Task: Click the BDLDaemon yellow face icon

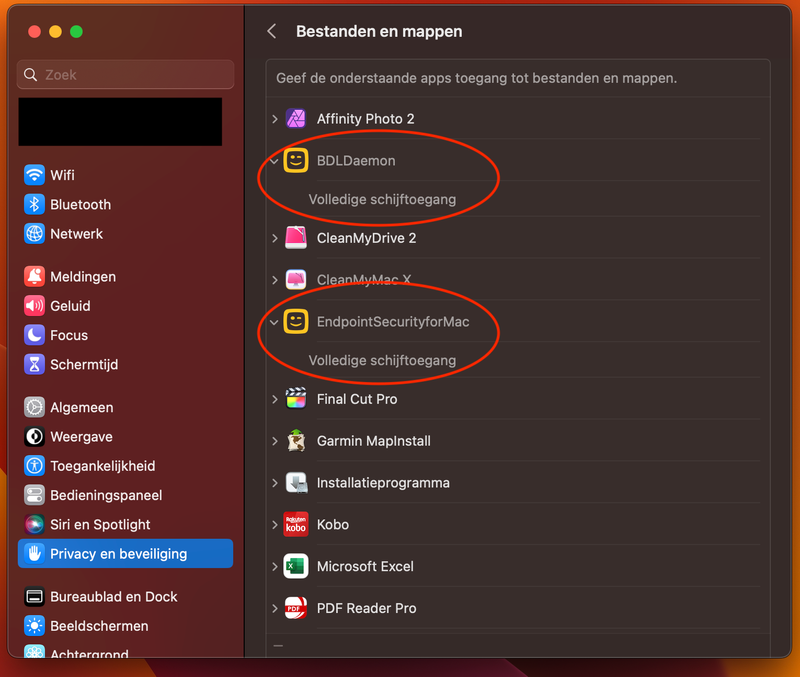Action: (295, 161)
